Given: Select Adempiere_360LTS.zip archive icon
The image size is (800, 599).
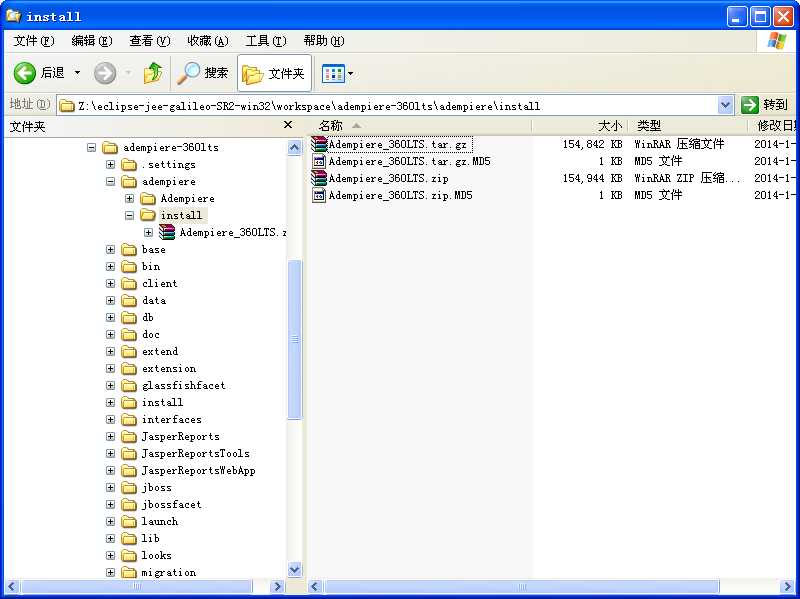Looking at the screenshot, I should (319, 178).
